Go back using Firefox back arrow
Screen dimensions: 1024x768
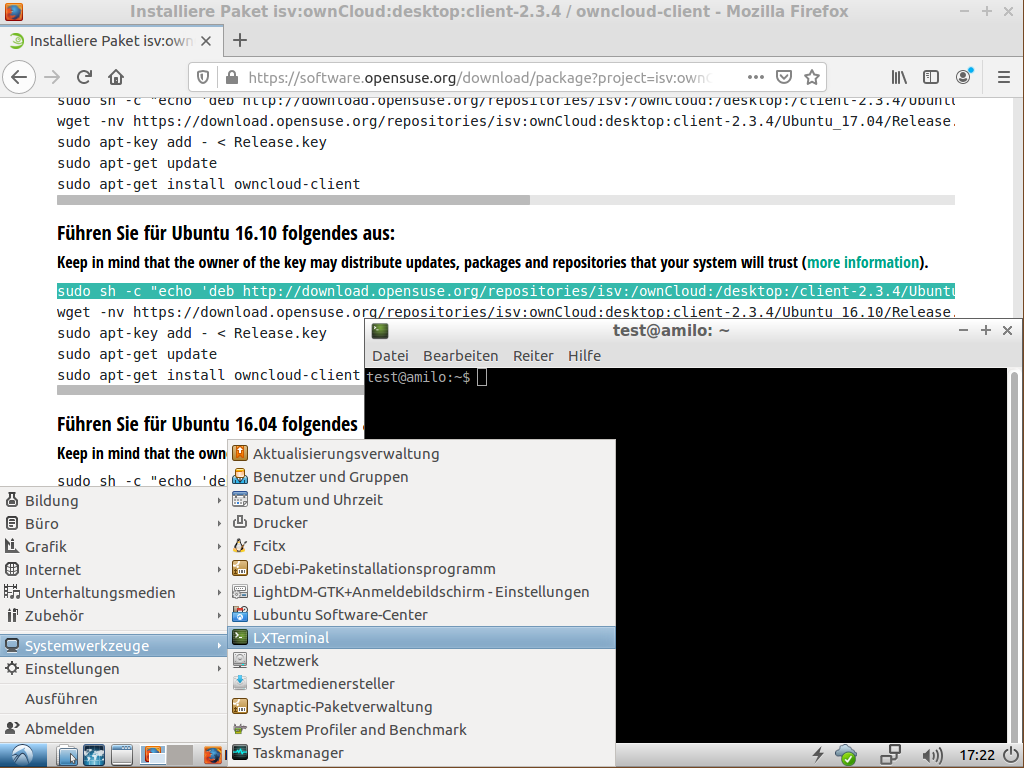click(x=19, y=78)
